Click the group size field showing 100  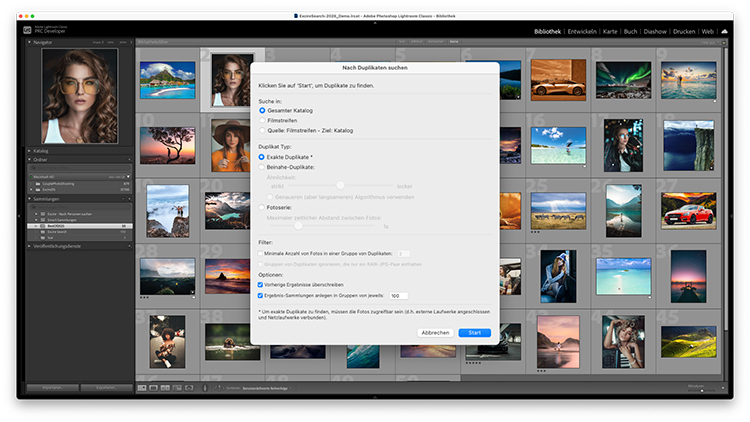tap(398, 296)
